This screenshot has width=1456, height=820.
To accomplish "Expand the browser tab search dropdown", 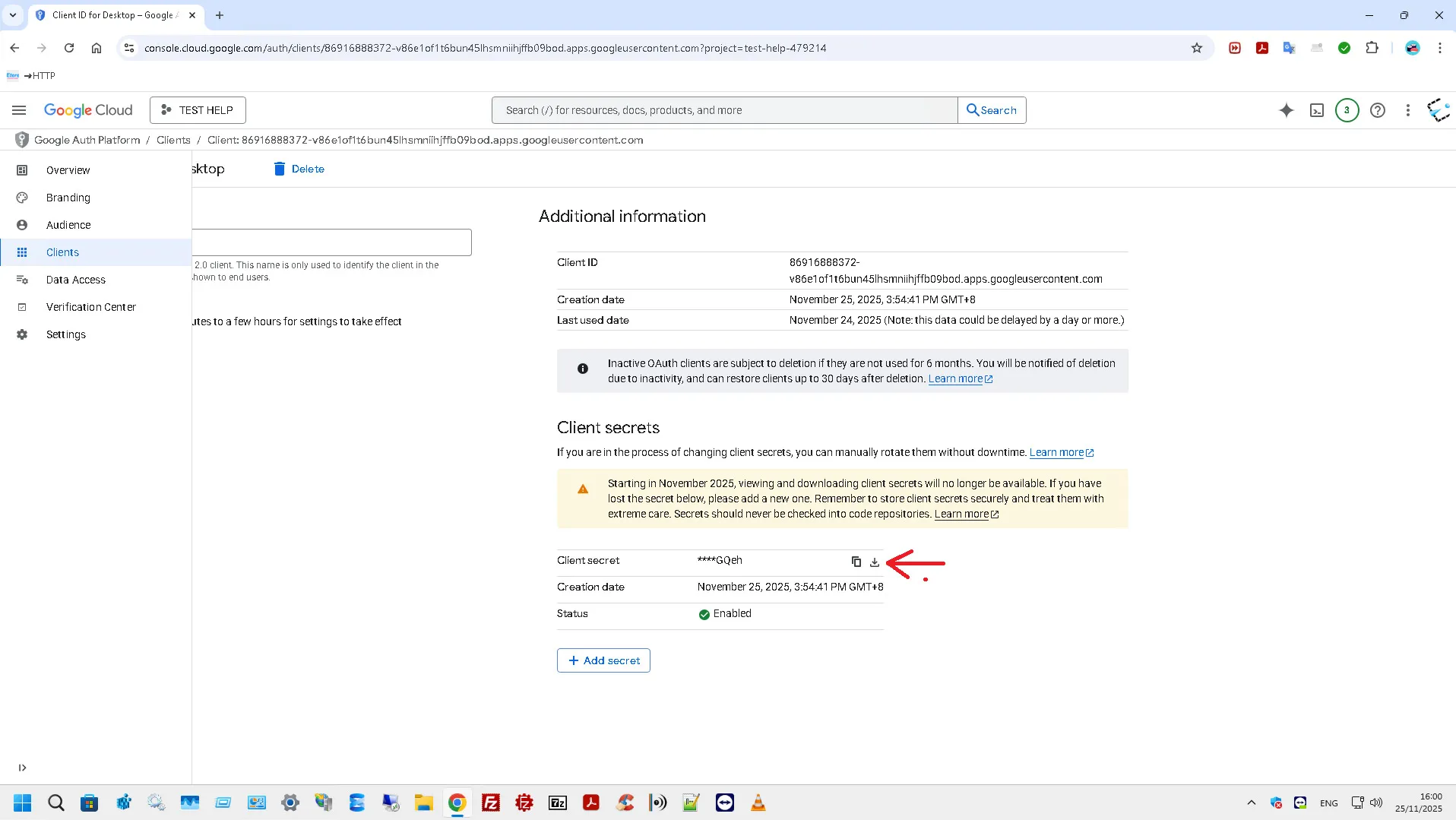I will (13, 15).
